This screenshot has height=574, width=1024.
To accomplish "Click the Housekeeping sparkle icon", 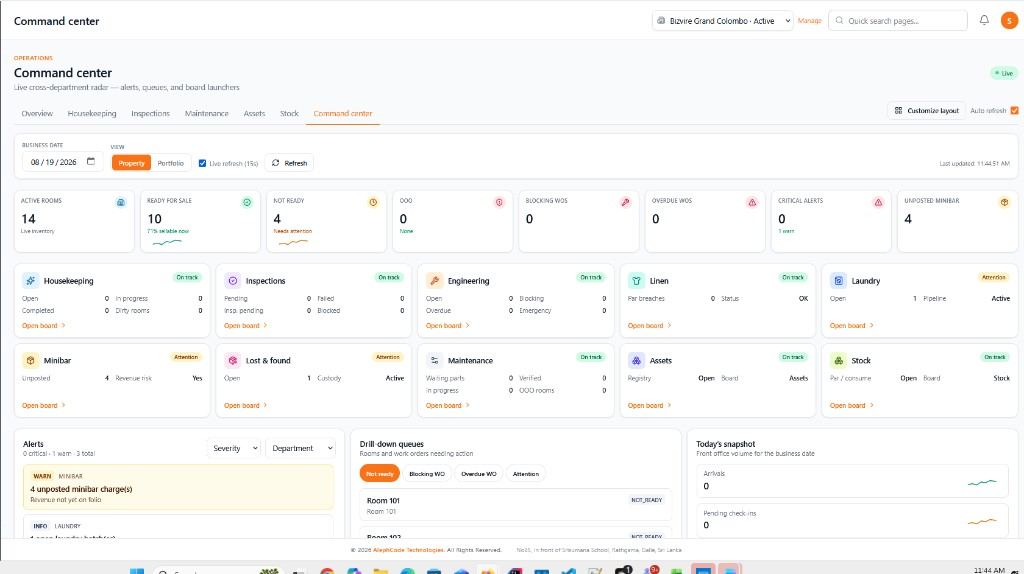I will click(30, 281).
